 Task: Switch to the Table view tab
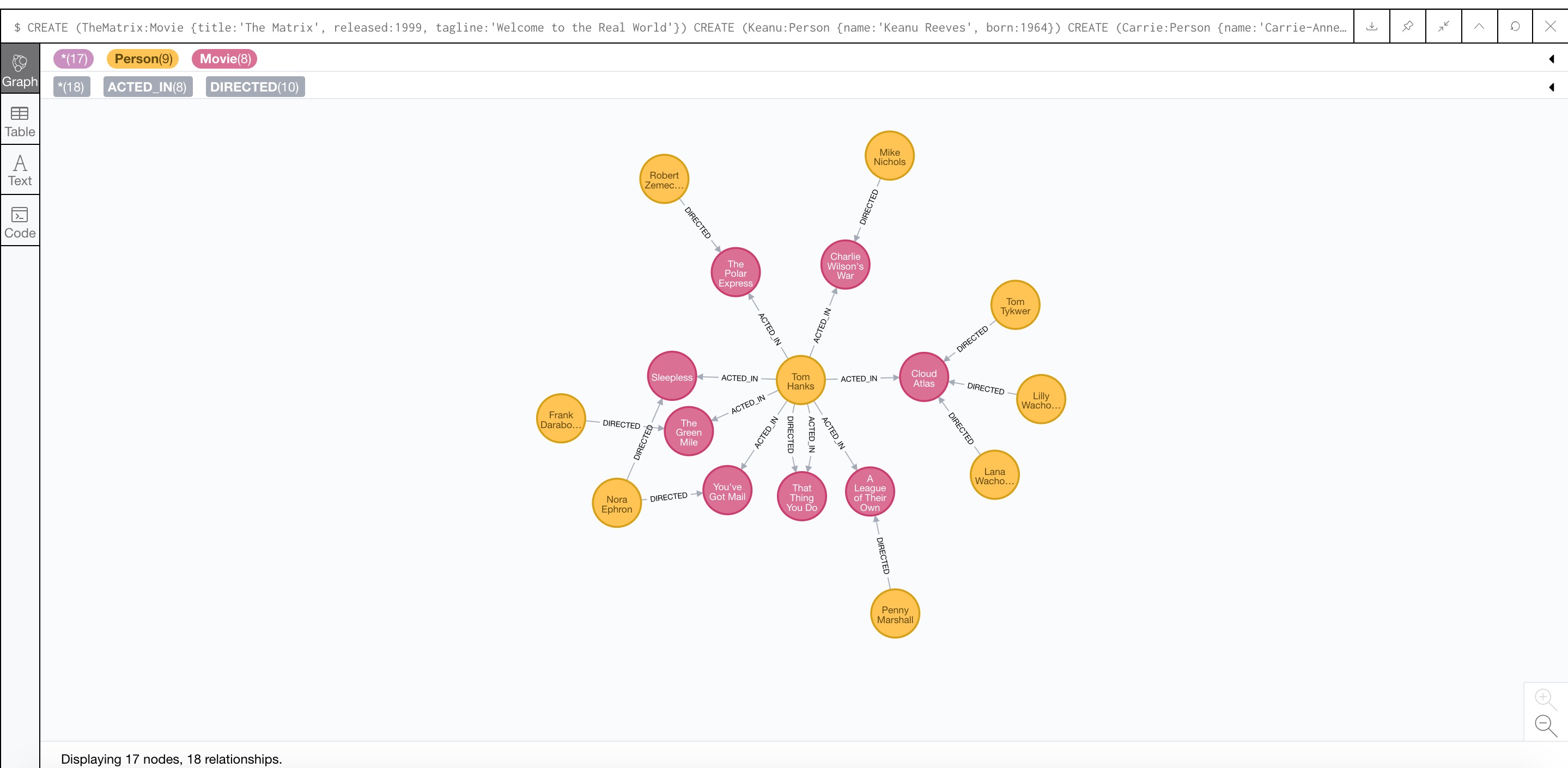19,120
